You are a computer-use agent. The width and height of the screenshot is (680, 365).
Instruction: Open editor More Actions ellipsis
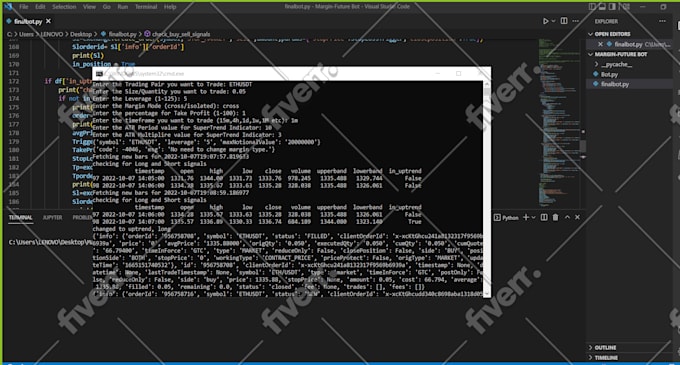575,21
